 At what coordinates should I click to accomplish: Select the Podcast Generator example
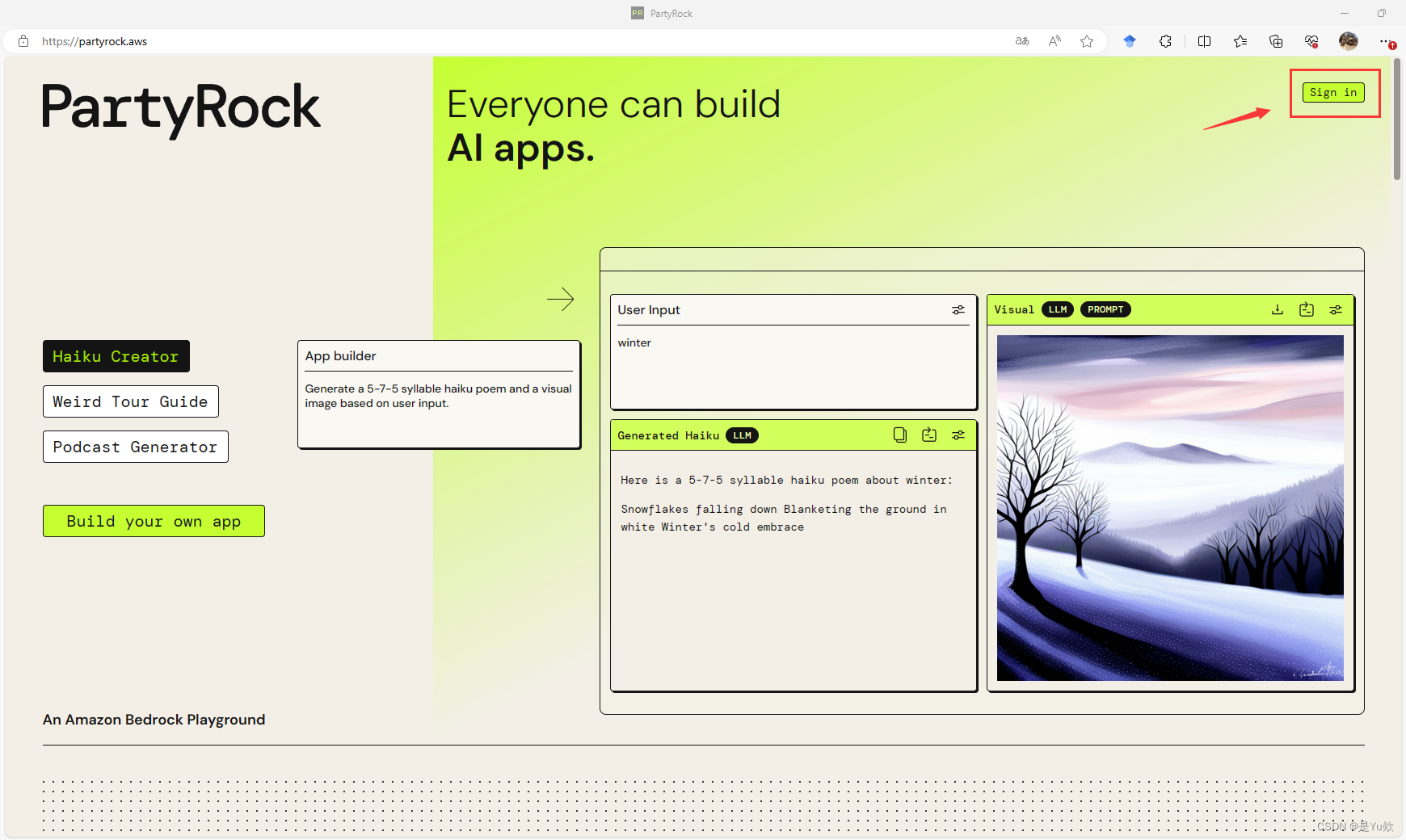136,447
